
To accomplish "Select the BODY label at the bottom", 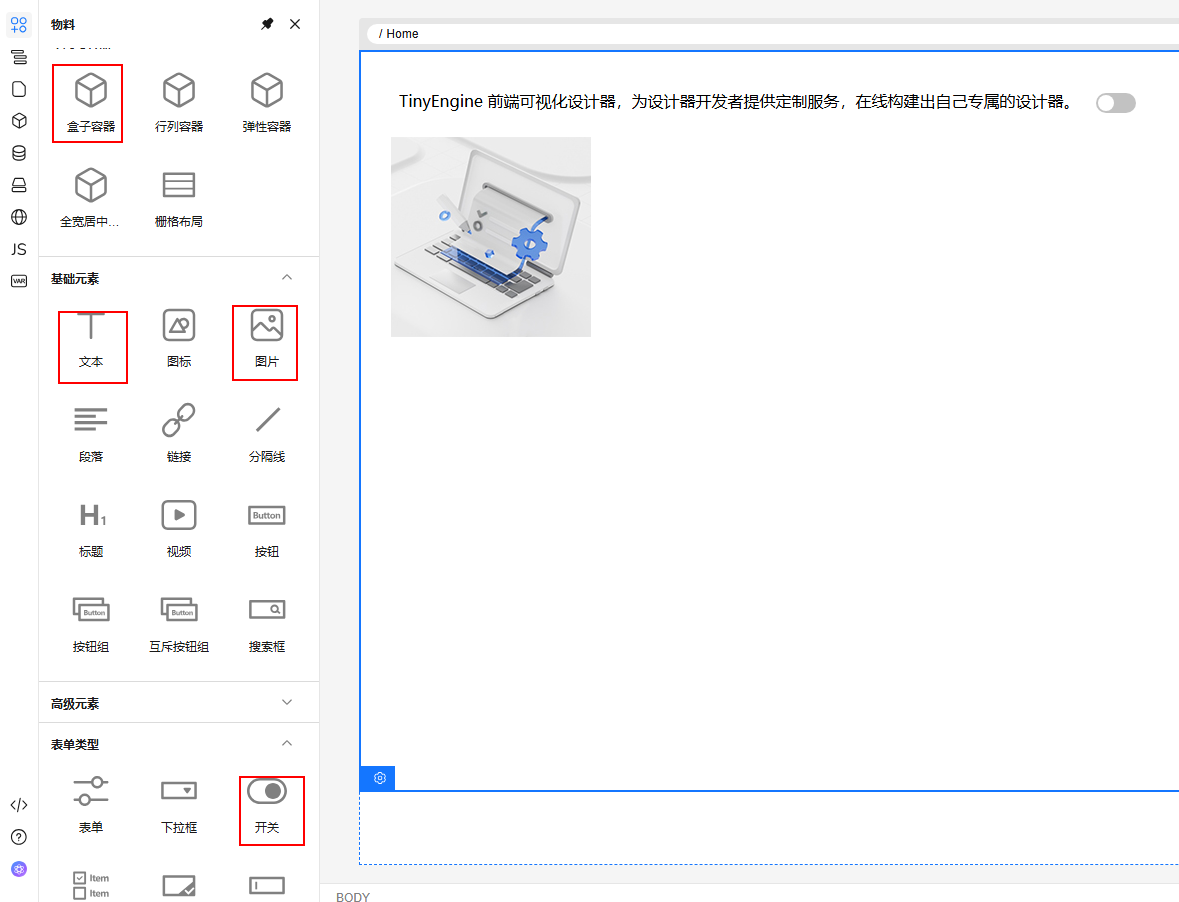I will (x=352, y=897).
